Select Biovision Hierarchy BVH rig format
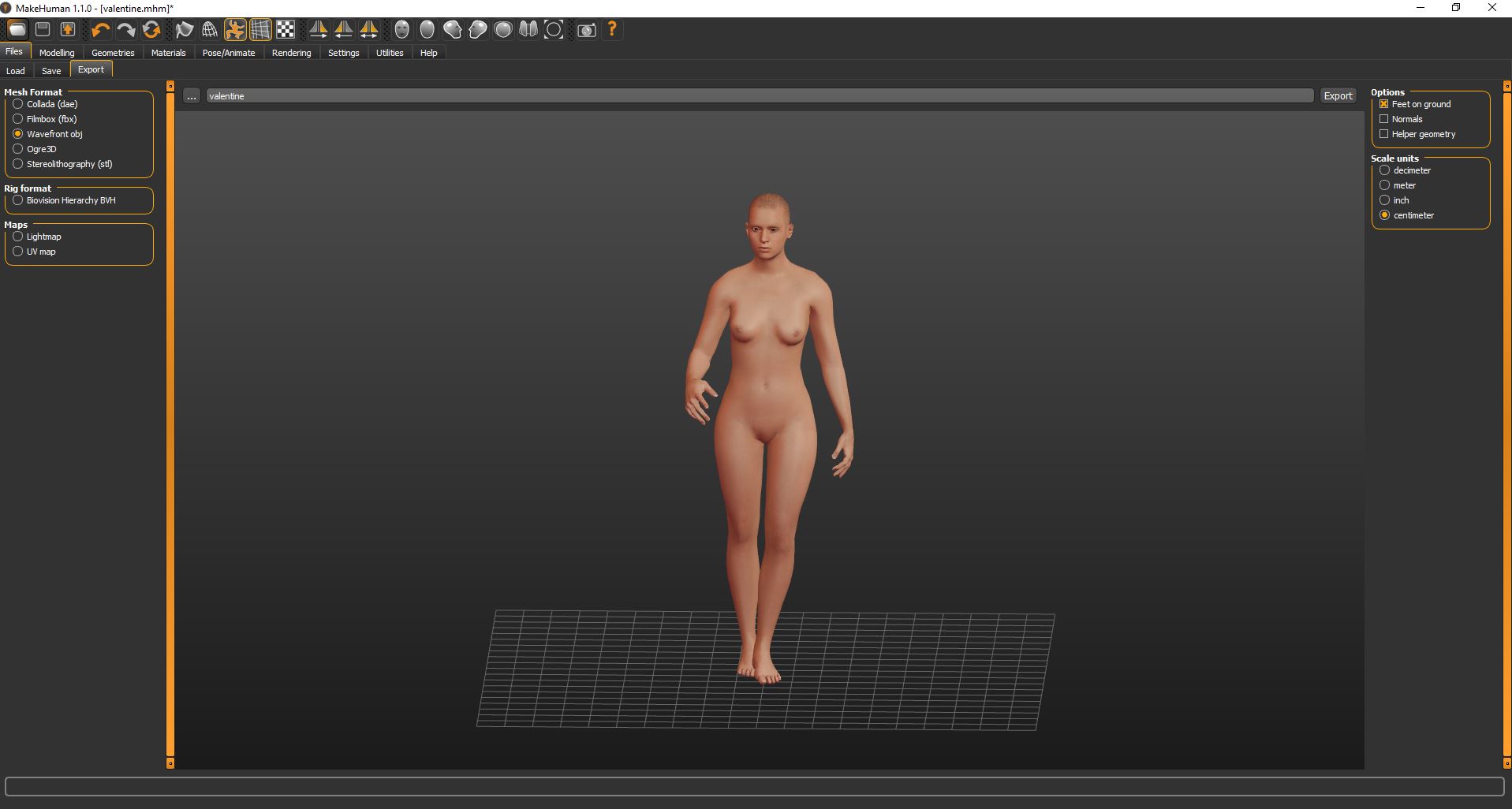 [x=64, y=200]
